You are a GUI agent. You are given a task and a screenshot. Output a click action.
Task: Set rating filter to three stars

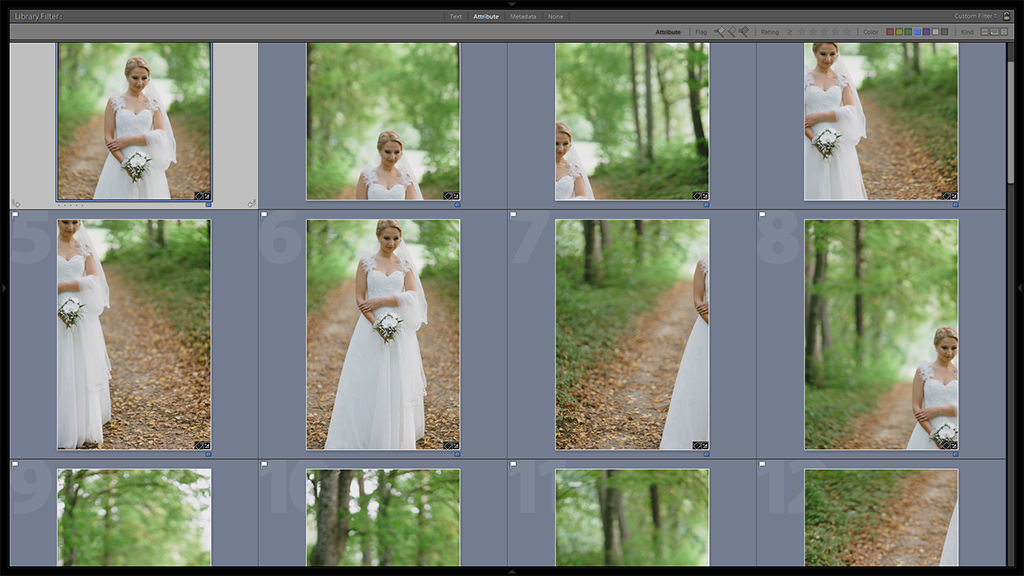coord(824,31)
